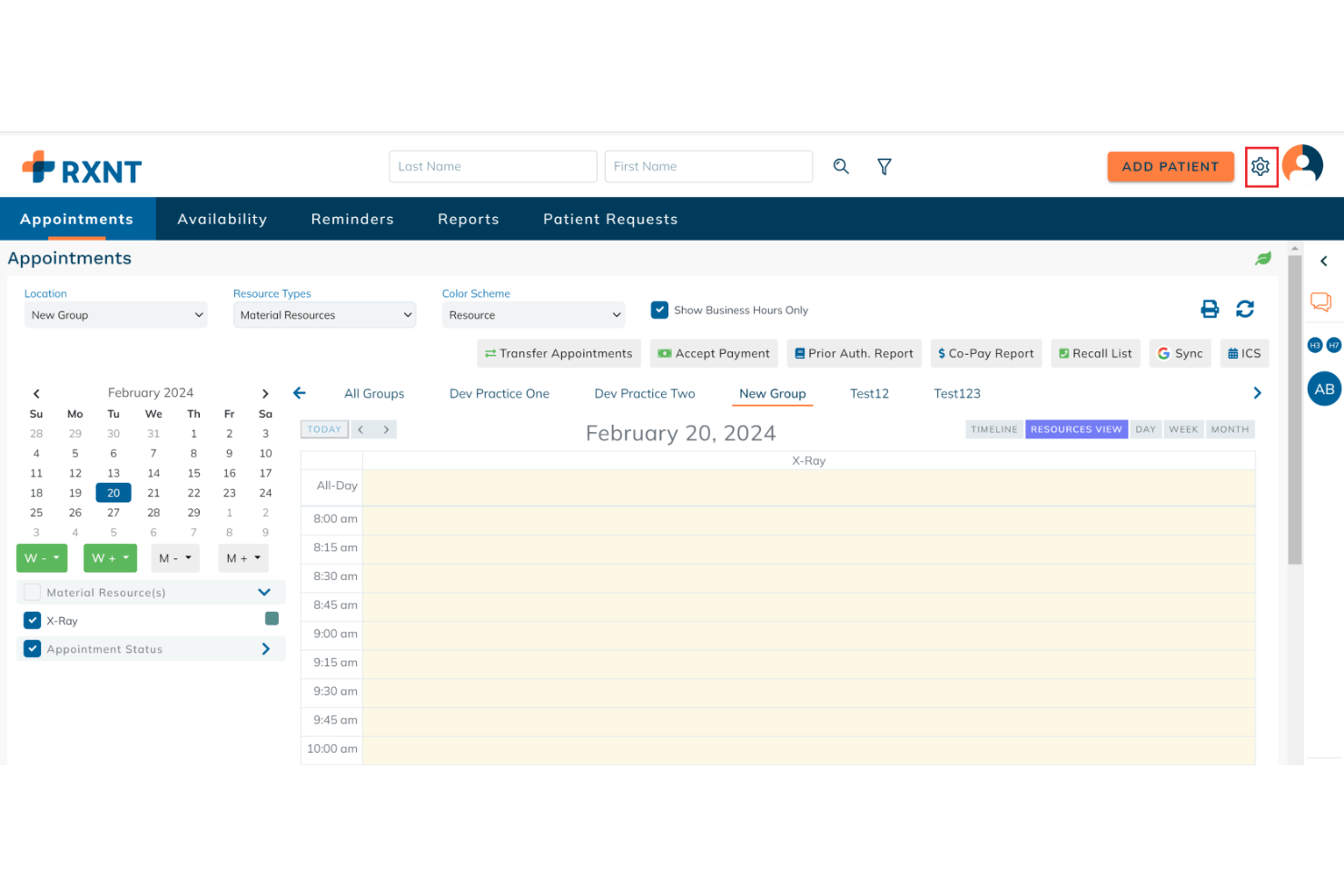Image resolution: width=1344 pixels, height=896 pixels.
Task: Open the W + week dropdown
Action: [x=110, y=557]
